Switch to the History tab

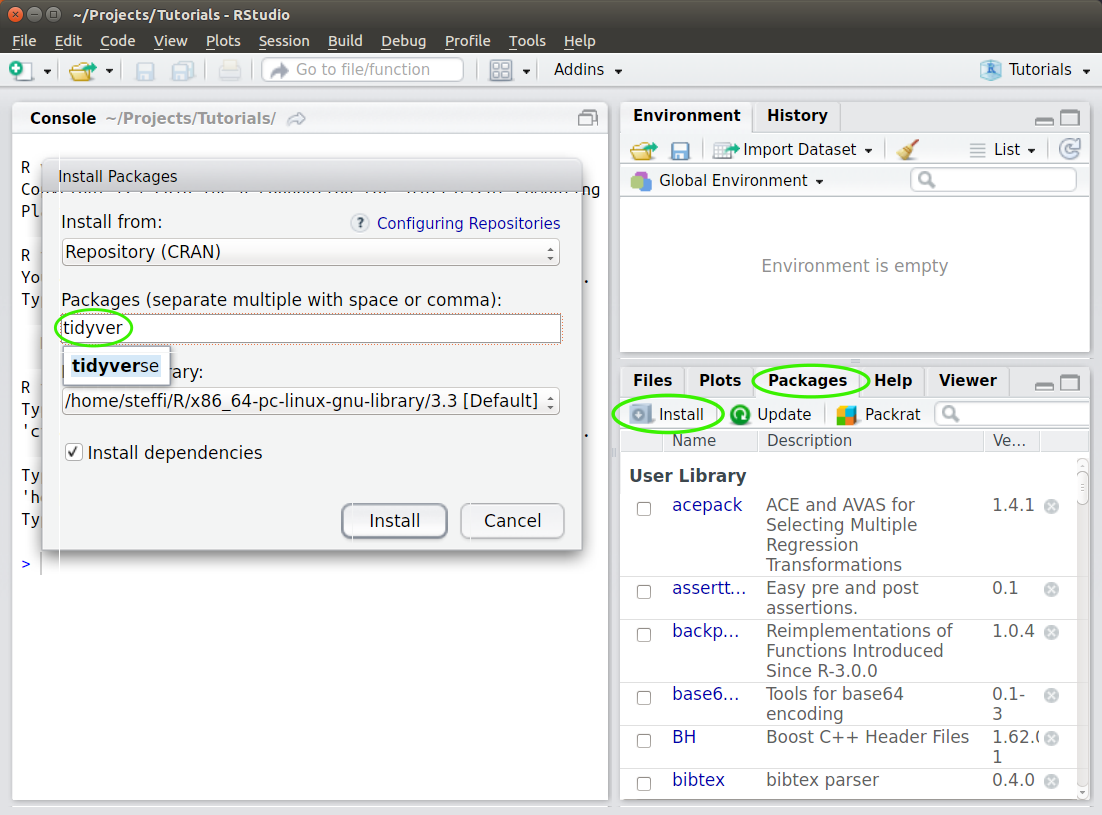pos(797,115)
